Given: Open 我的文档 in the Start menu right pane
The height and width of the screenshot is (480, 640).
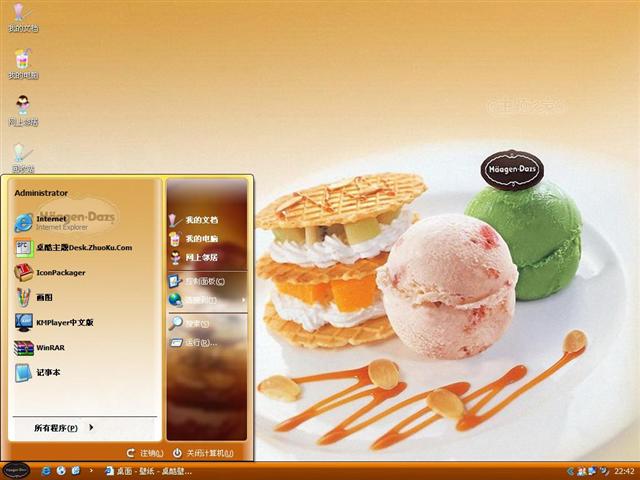Looking at the screenshot, I should (193, 220).
